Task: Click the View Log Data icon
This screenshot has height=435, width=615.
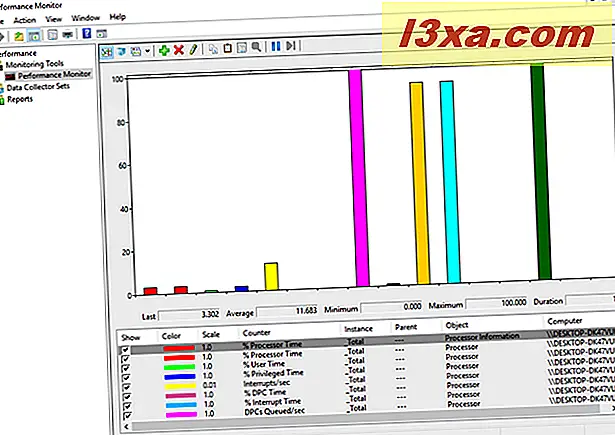Action: [122, 51]
